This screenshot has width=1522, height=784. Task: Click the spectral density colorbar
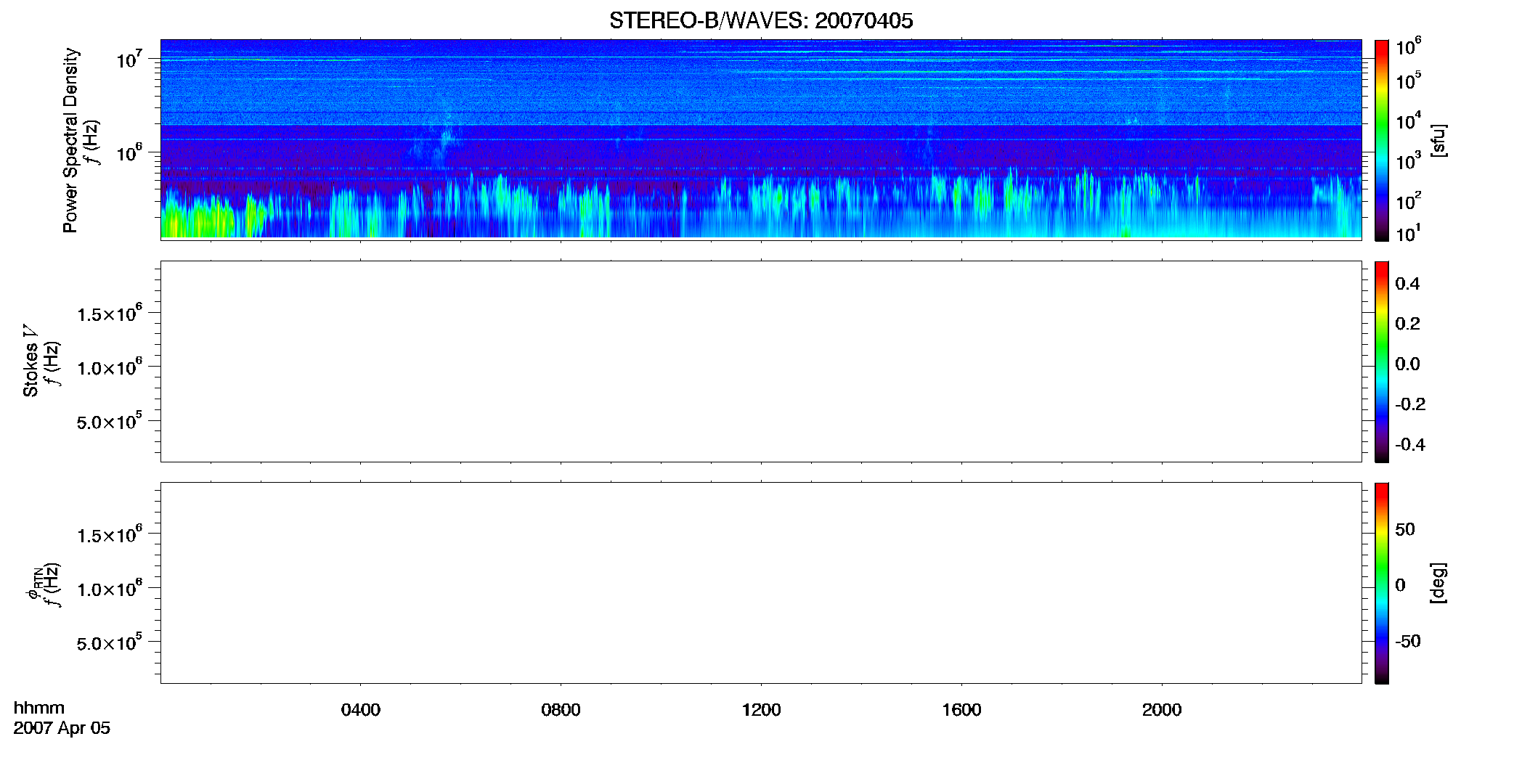[1382, 140]
